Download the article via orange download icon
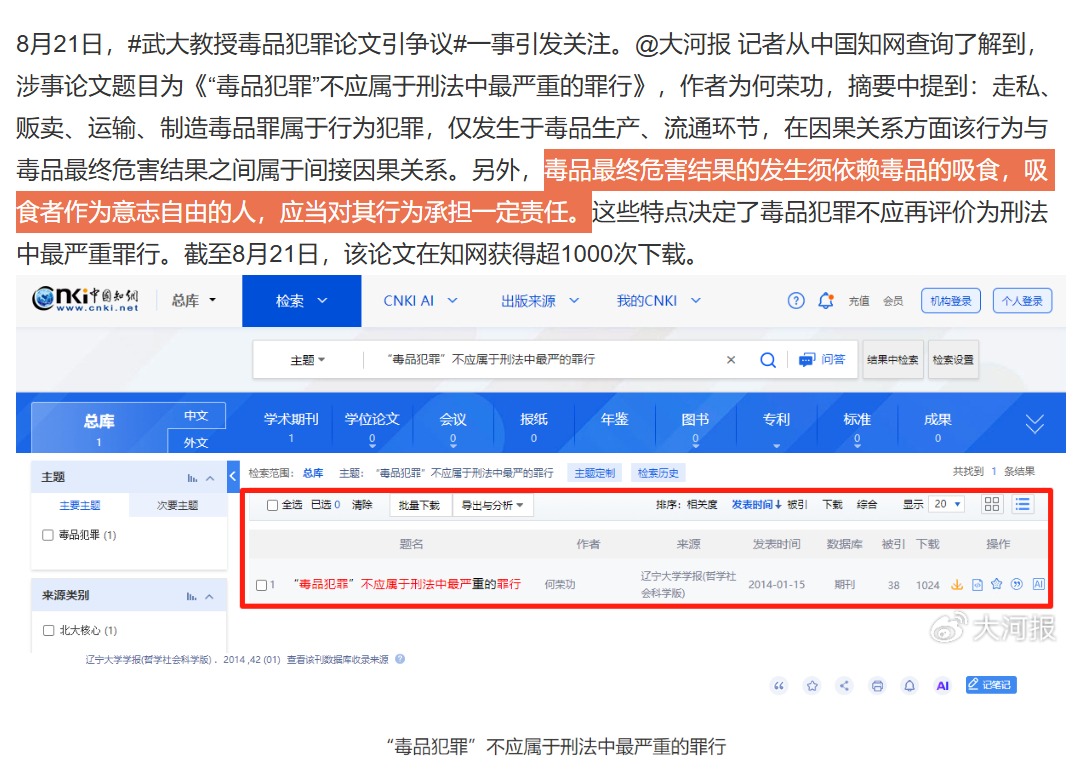The image size is (1082, 775). (957, 585)
